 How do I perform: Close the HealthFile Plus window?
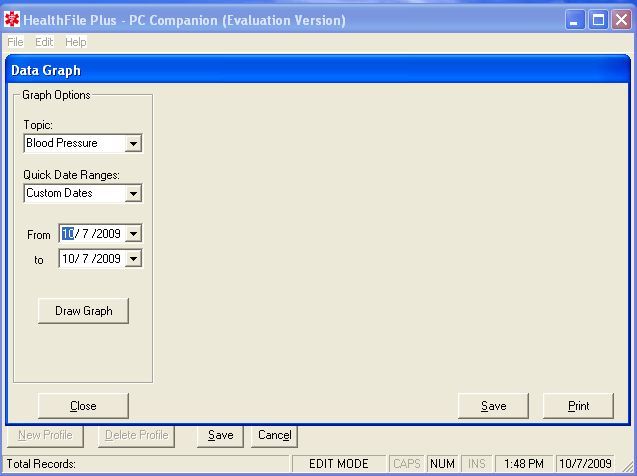[622, 19]
